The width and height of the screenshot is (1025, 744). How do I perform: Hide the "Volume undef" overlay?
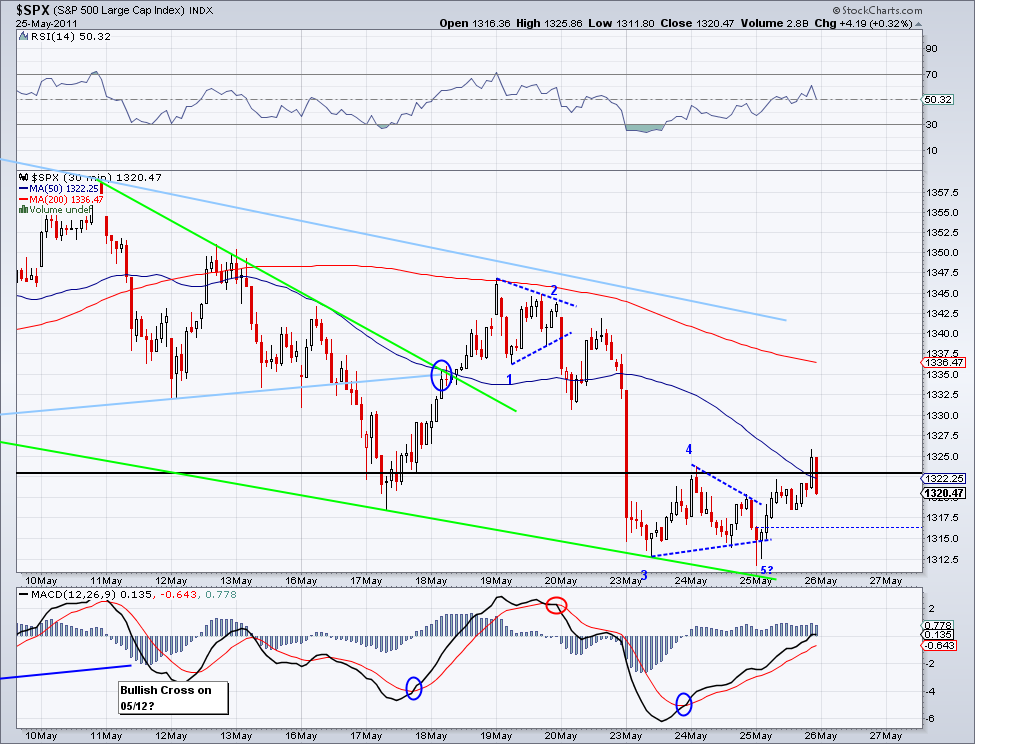coord(62,209)
